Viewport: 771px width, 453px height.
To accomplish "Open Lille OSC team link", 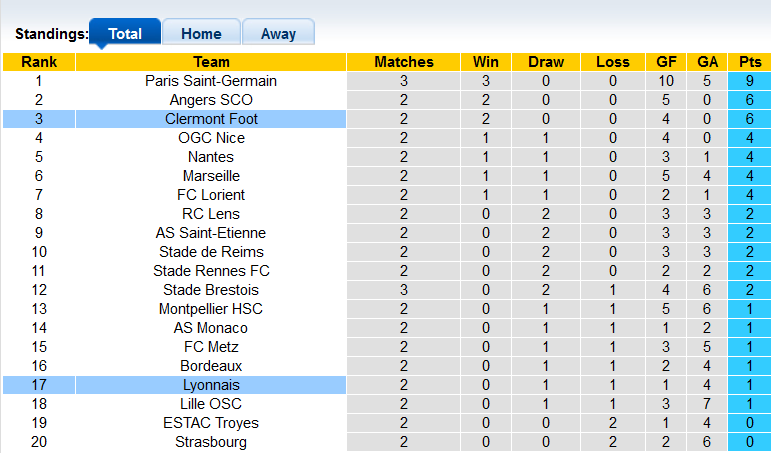I will (x=211, y=404).
